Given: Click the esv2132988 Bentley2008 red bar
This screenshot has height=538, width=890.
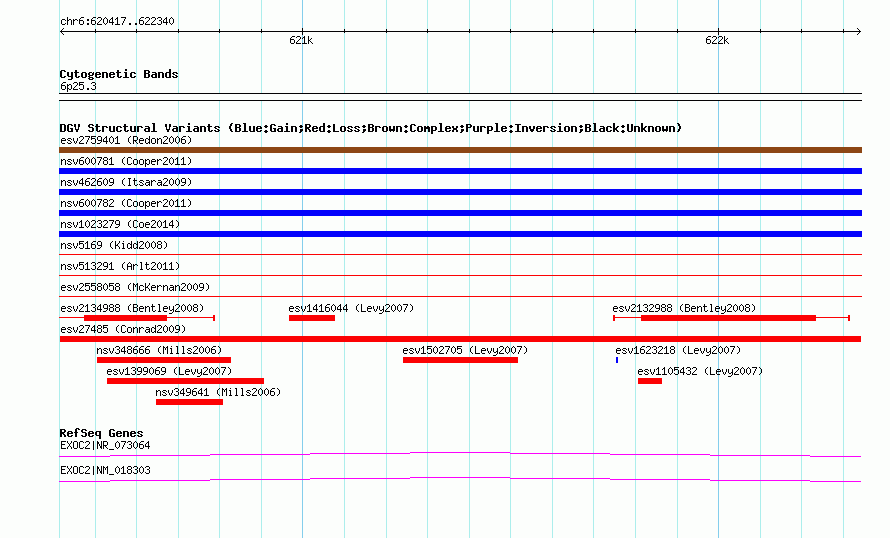Looking at the screenshot, I should coord(728,318).
